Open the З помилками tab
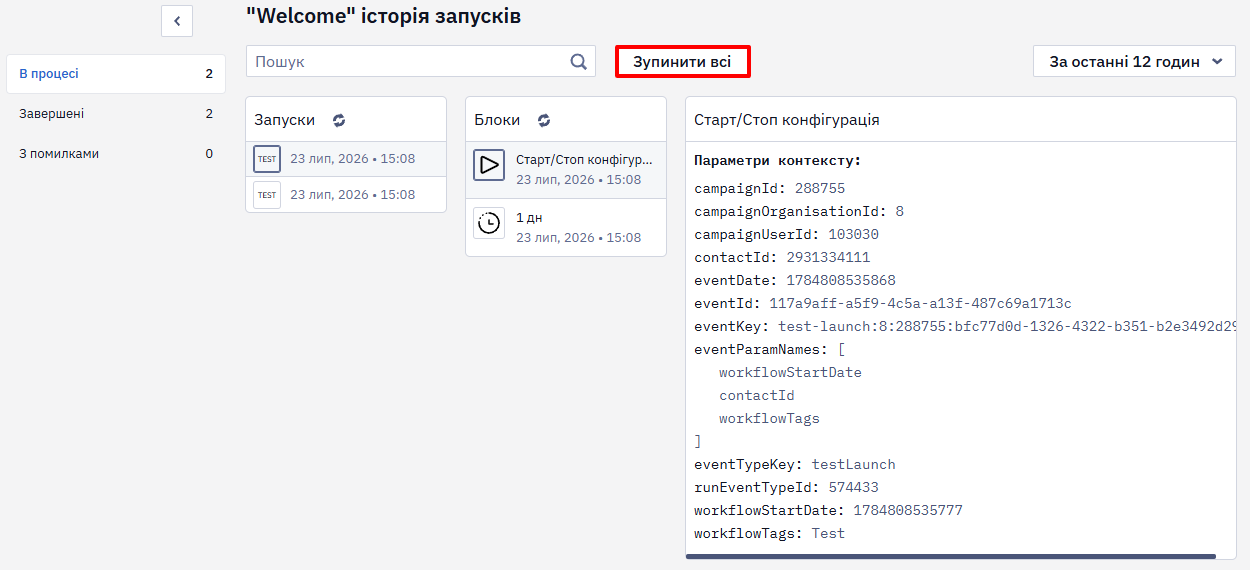The image size is (1250, 570). click(116, 154)
